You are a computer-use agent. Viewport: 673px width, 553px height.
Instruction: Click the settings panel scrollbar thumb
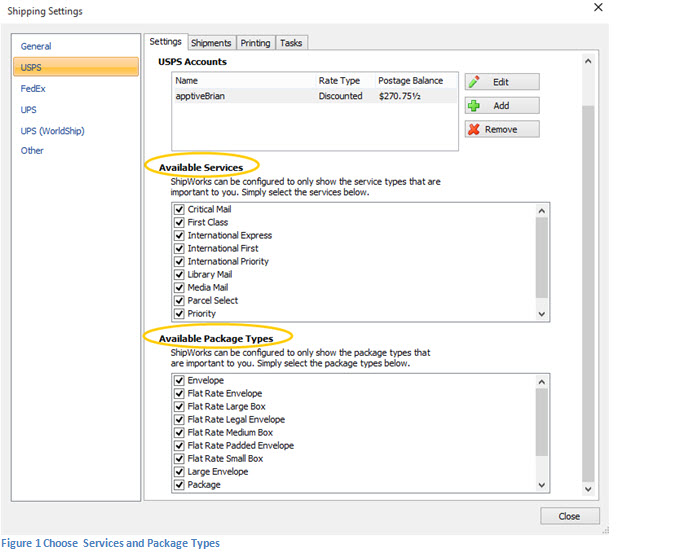click(588, 294)
